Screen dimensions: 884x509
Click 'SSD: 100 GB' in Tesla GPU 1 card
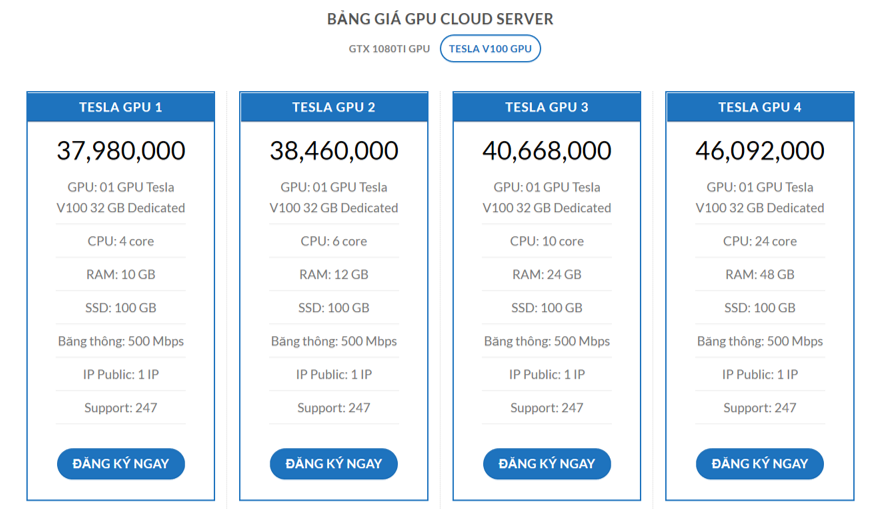click(x=121, y=308)
